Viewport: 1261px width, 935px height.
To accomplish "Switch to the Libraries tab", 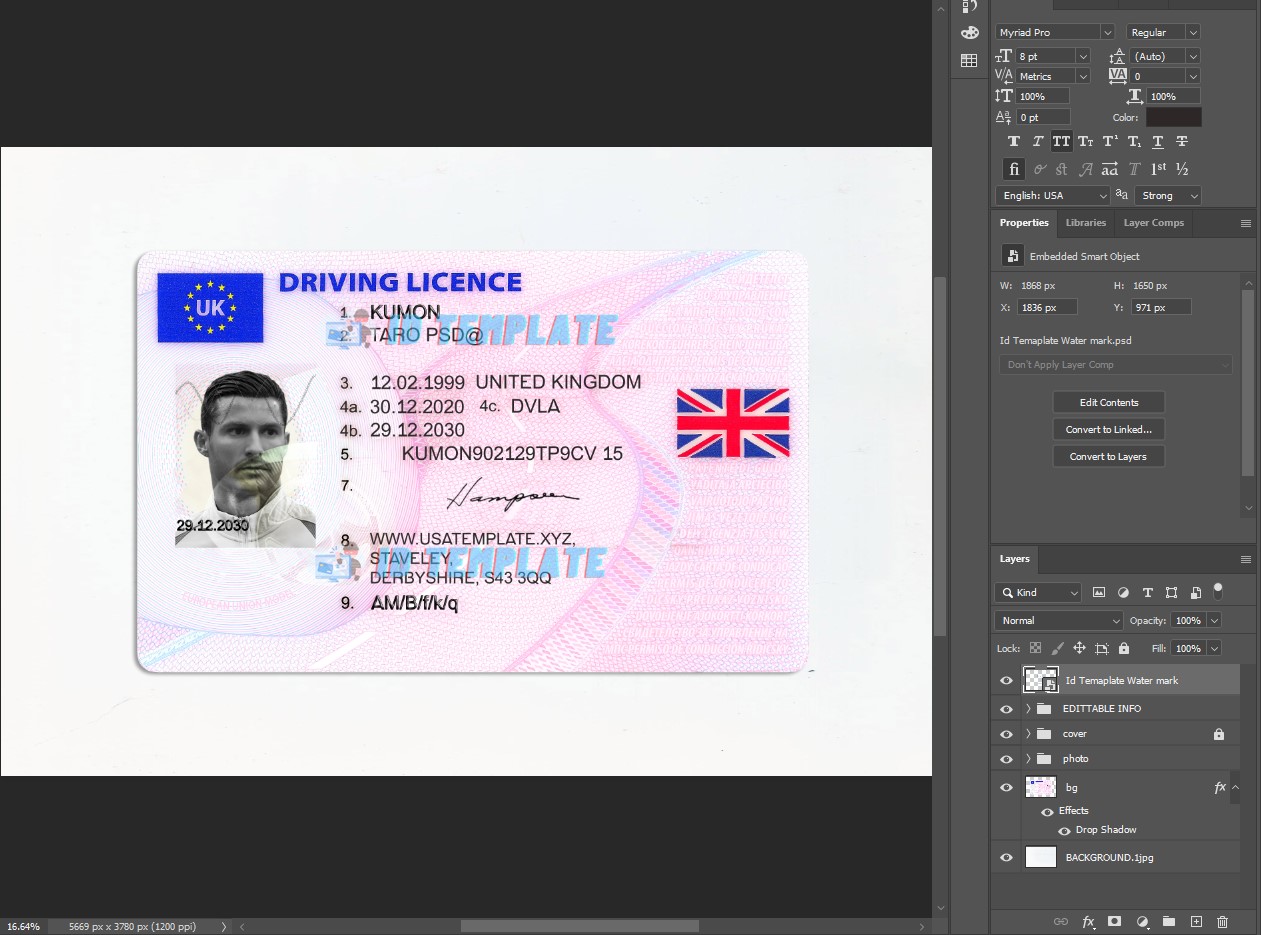I will [1085, 223].
